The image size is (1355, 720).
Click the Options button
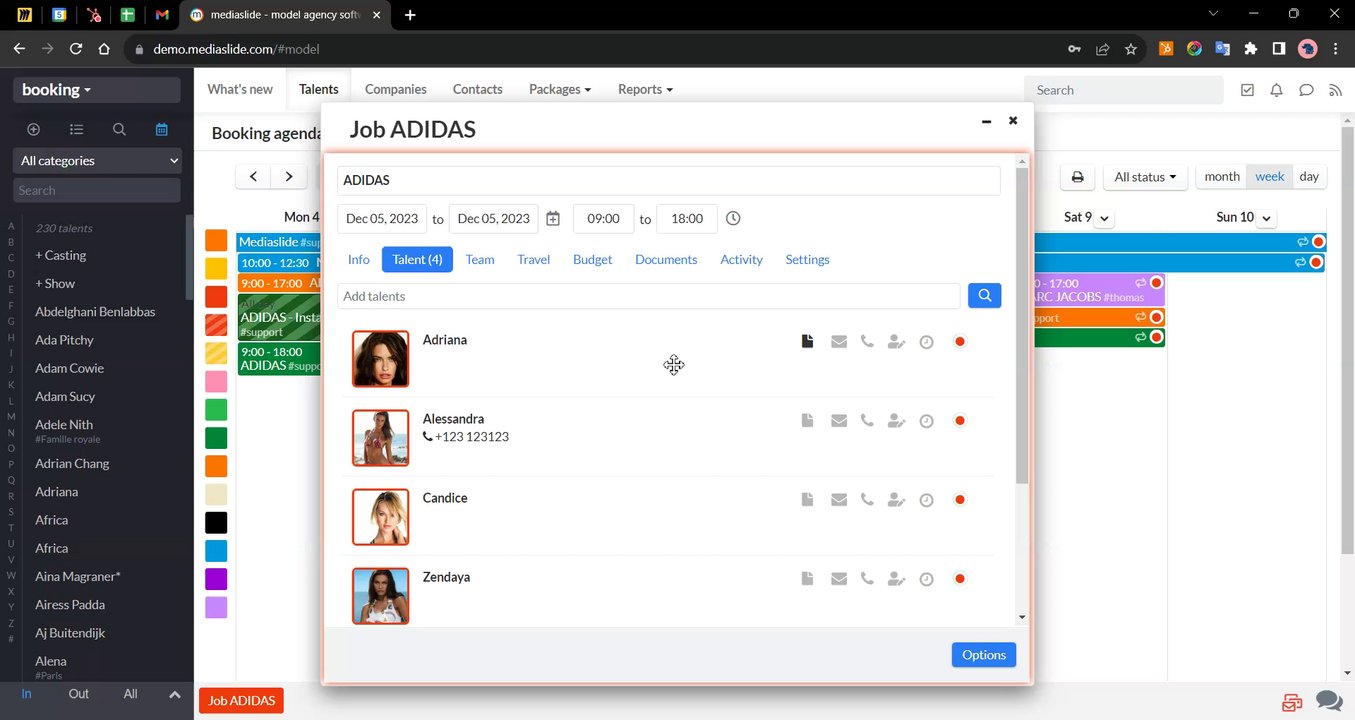point(984,655)
